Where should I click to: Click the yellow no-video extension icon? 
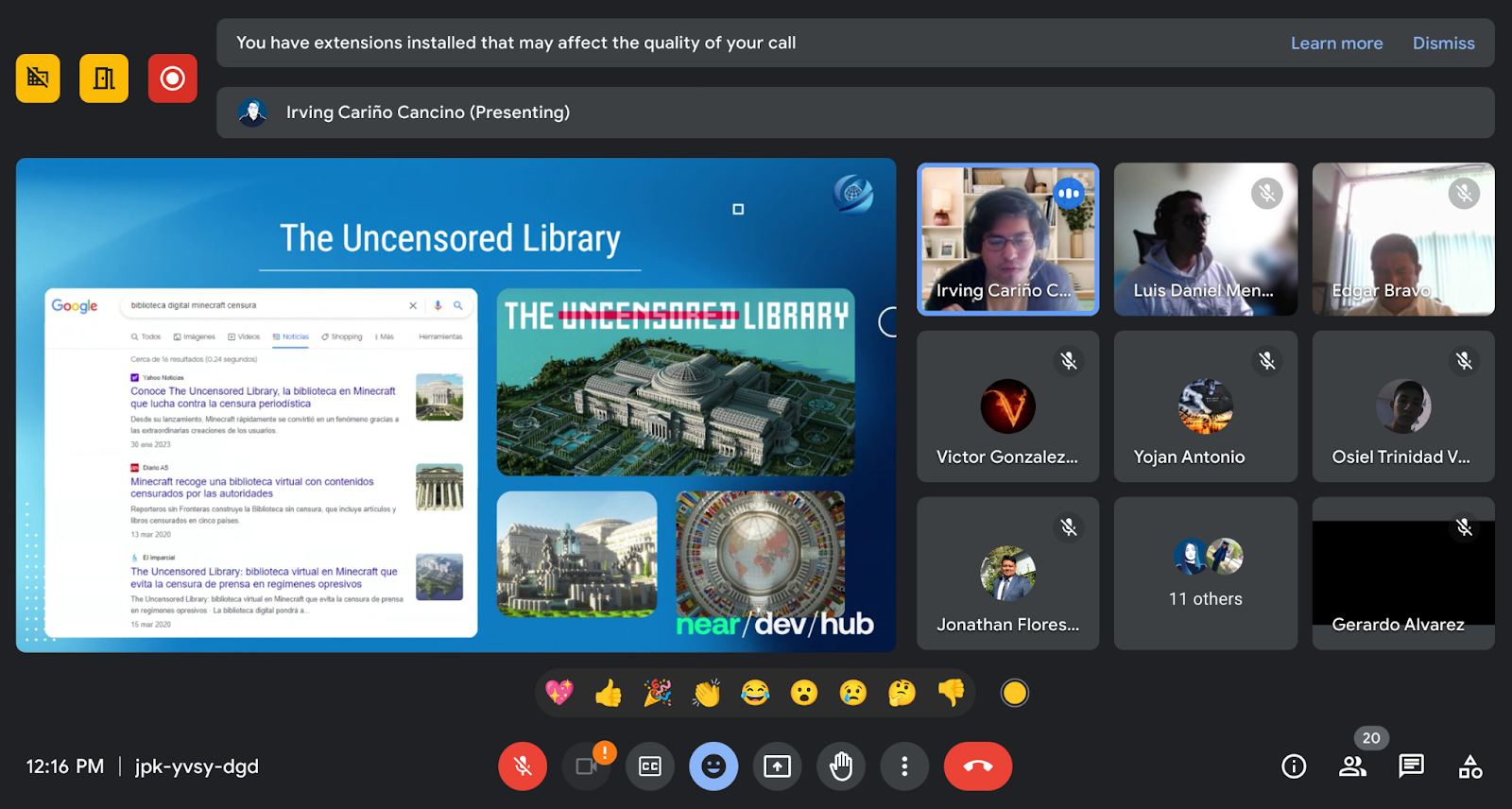pyautogui.click(x=38, y=77)
